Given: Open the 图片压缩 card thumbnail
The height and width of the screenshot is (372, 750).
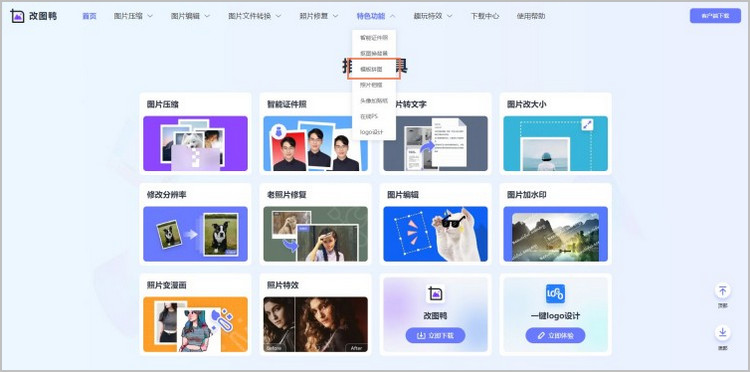Looking at the screenshot, I should tap(195, 143).
